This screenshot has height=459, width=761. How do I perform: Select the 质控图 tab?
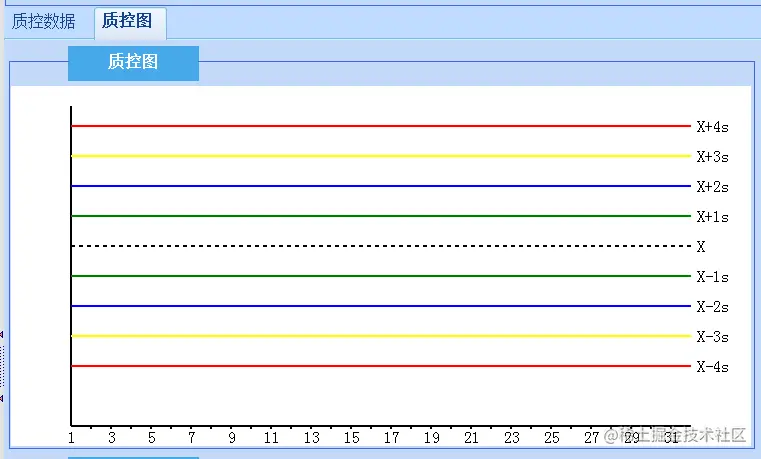[x=130, y=21]
